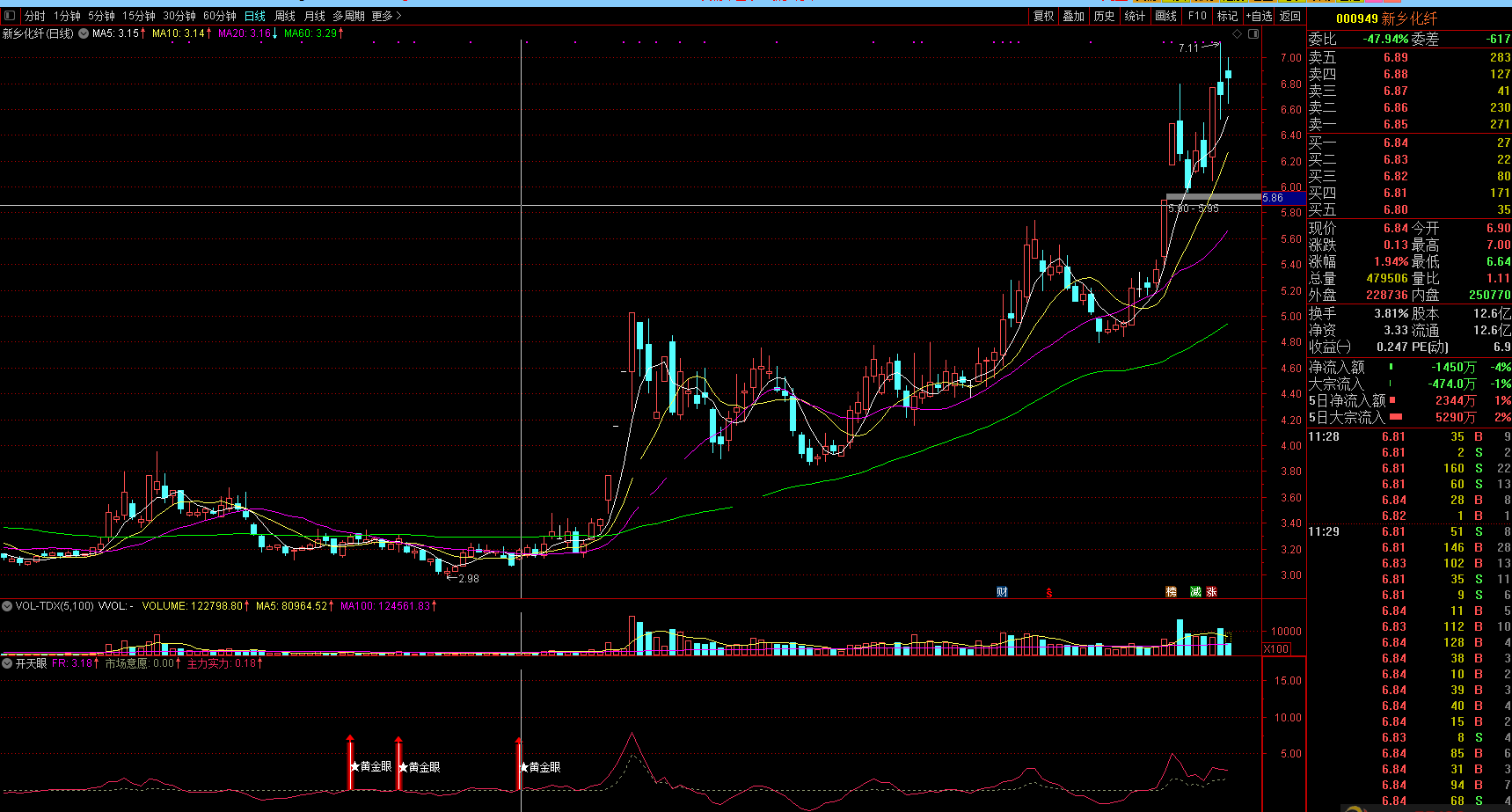Image resolution: width=1512 pixels, height=812 pixels.
Task: Toggle the left sidebar panel icon
Action: click(x=10, y=16)
